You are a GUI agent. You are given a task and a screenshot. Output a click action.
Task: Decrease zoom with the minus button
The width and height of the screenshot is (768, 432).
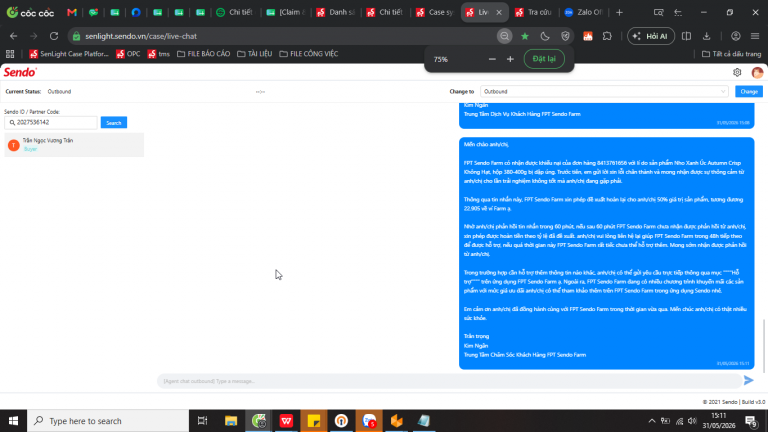[492, 59]
